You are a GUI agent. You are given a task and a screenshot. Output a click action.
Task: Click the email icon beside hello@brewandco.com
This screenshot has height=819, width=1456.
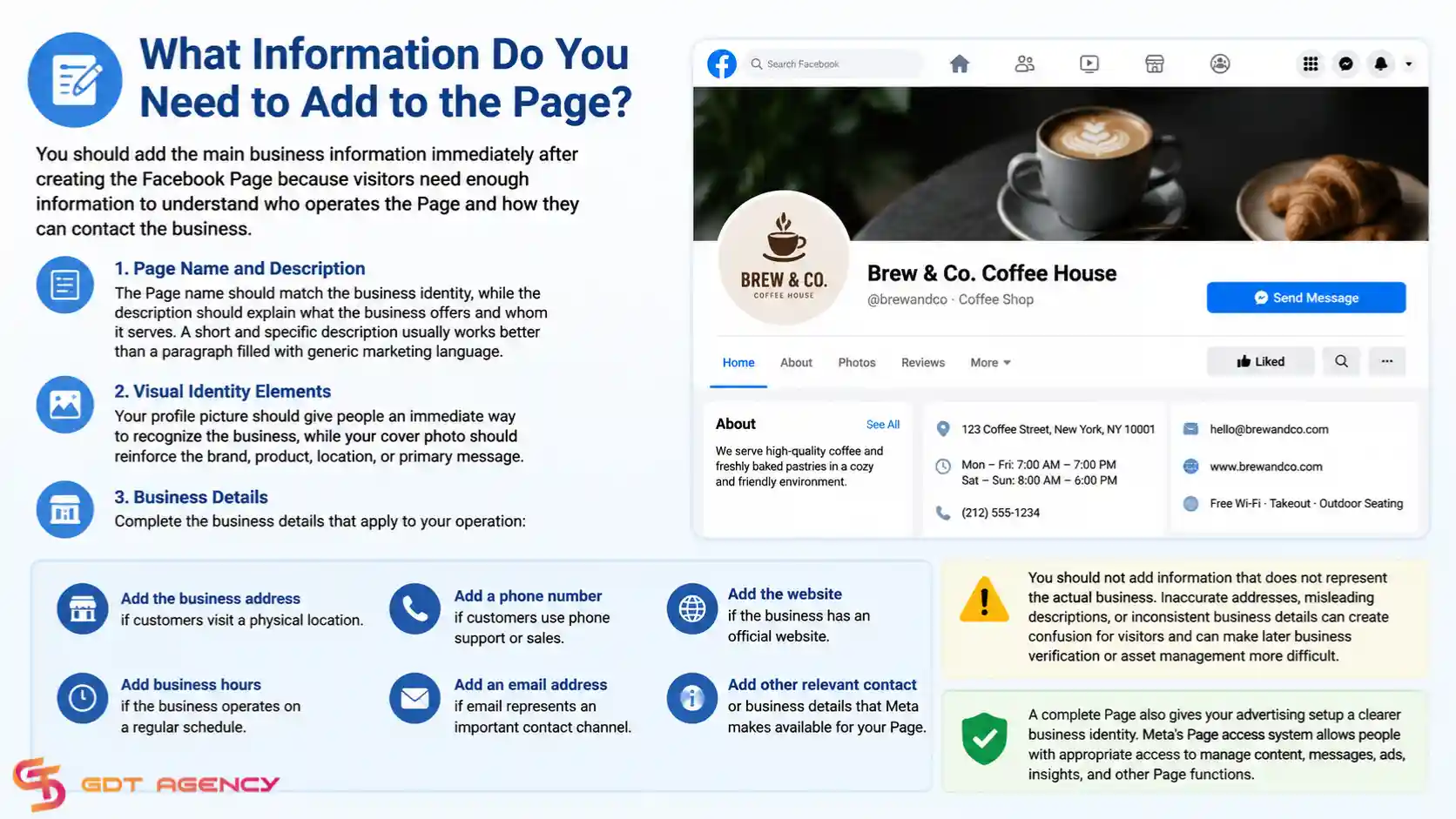tap(1190, 429)
